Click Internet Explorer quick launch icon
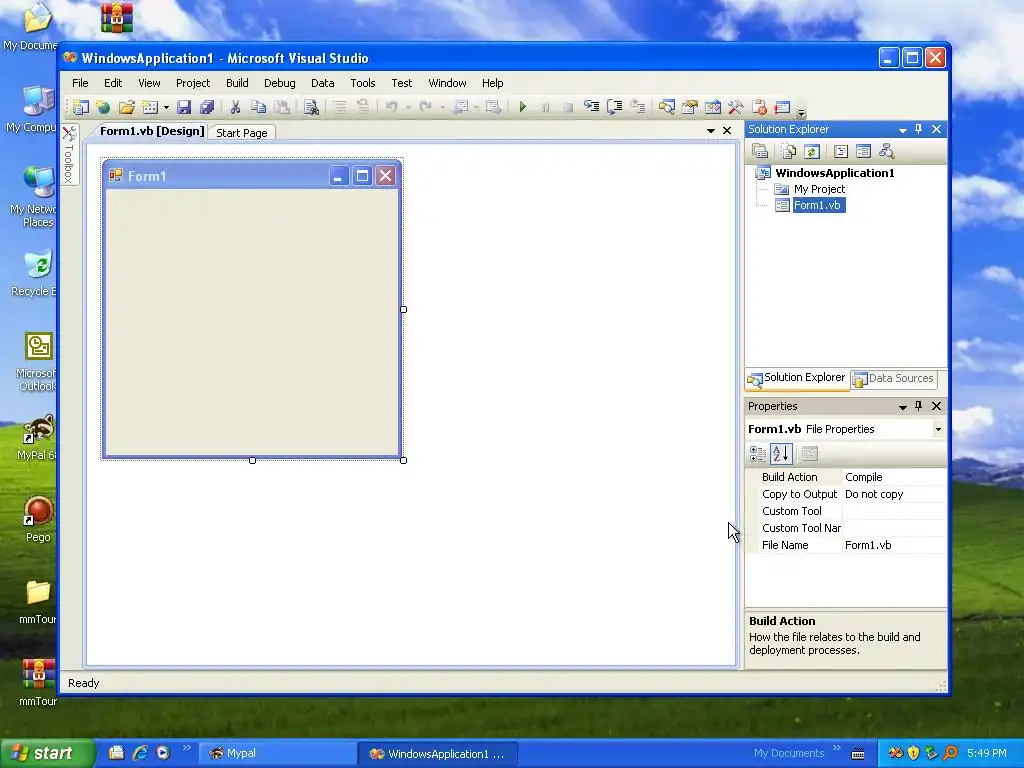 tap(140, 753)
